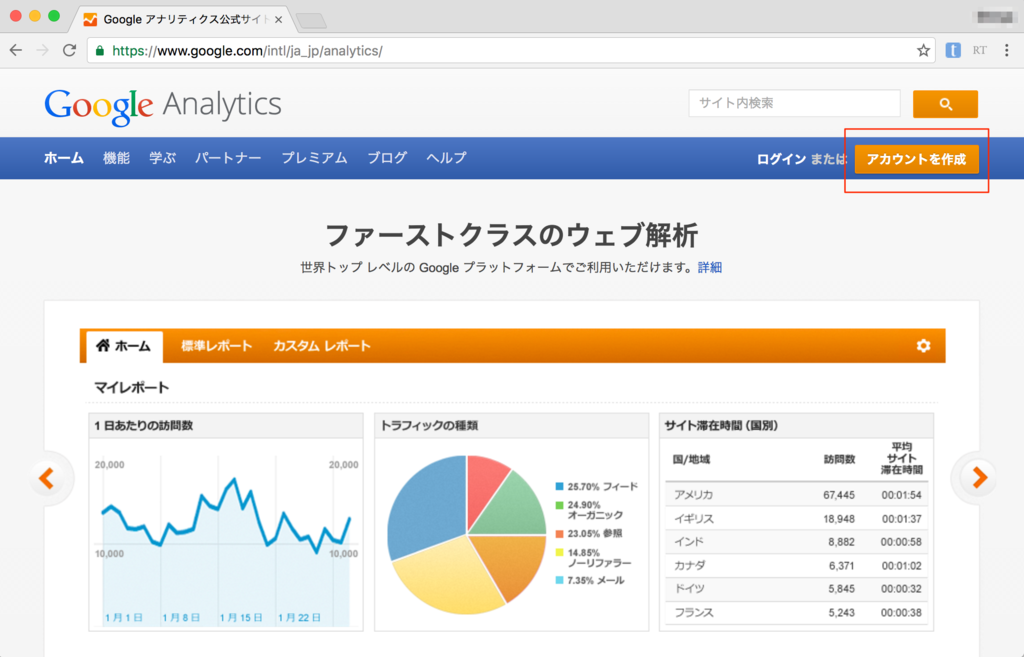The height and width of the screenshot is (657, 1024).
Task: Close the Google アナリティクス tab
Action: [x=278, y=20]
